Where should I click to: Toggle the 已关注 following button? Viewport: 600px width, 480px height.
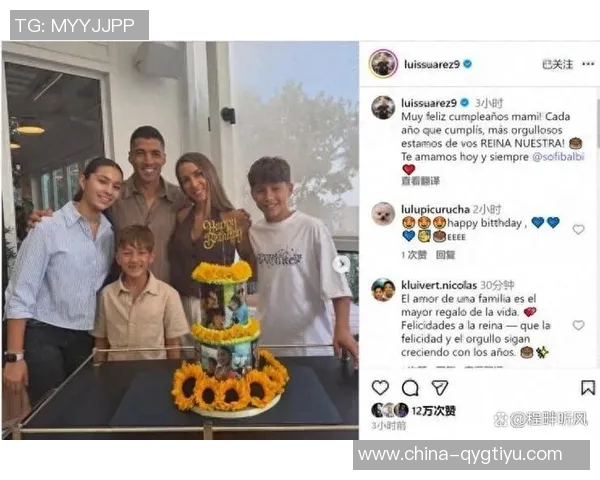pyautogui.click(x=558, y=64)
